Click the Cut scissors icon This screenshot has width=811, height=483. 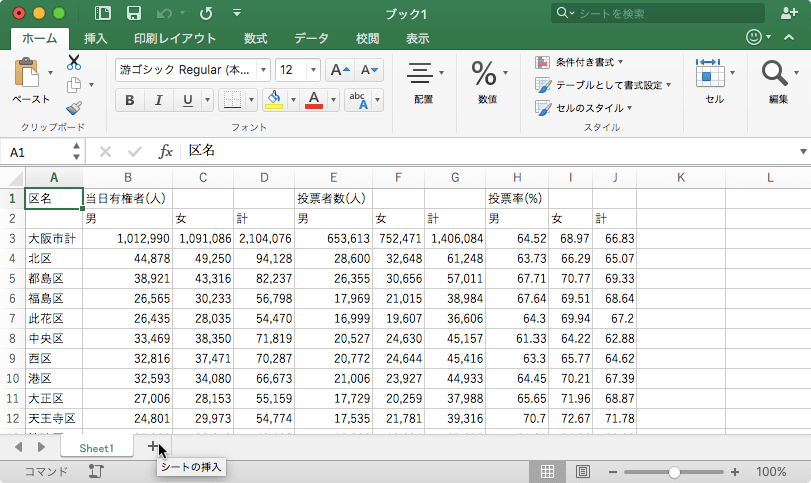pyautogui.click(x=74, y=62)
